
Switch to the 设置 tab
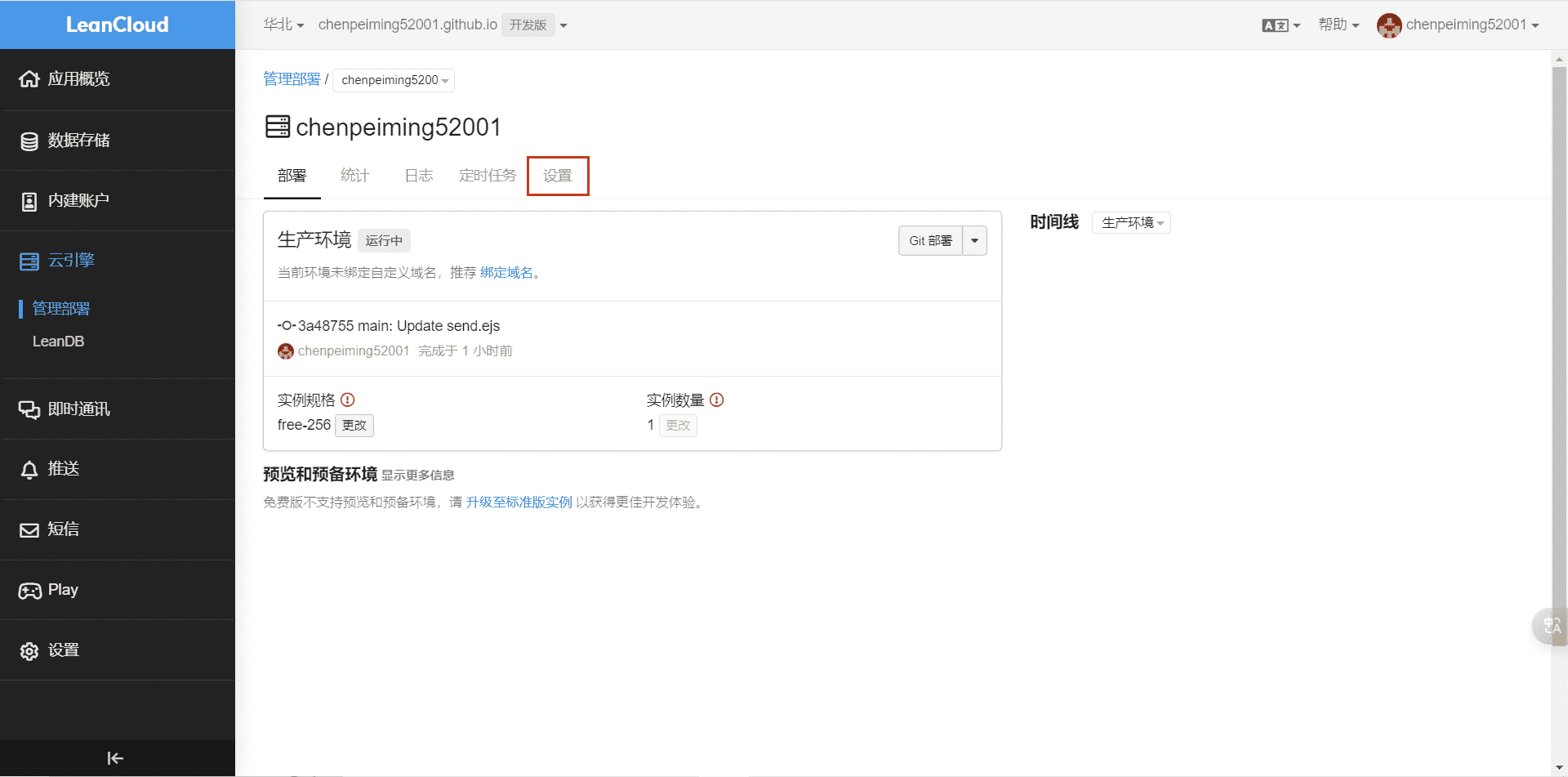(x=558, y=176)
